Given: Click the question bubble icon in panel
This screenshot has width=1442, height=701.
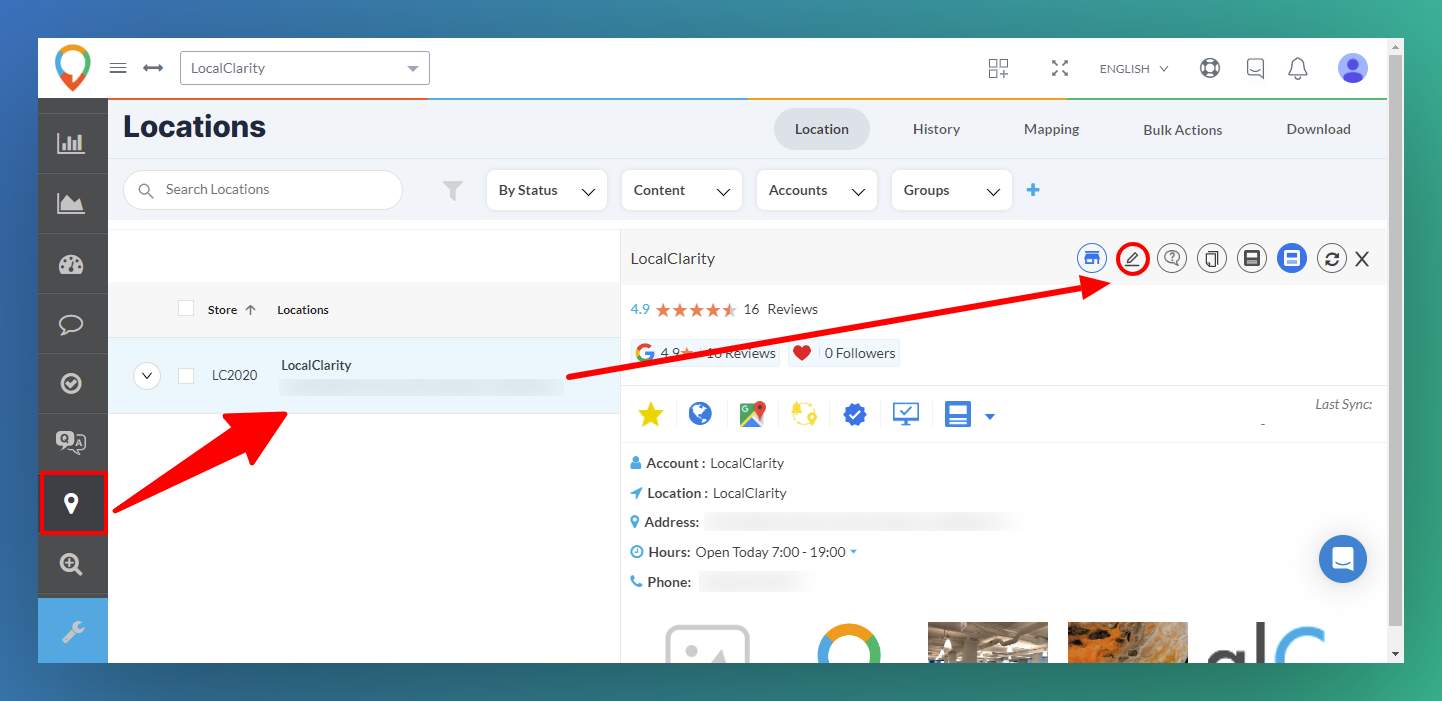Looking at the screenshot, I should (x=1172, y=259).
